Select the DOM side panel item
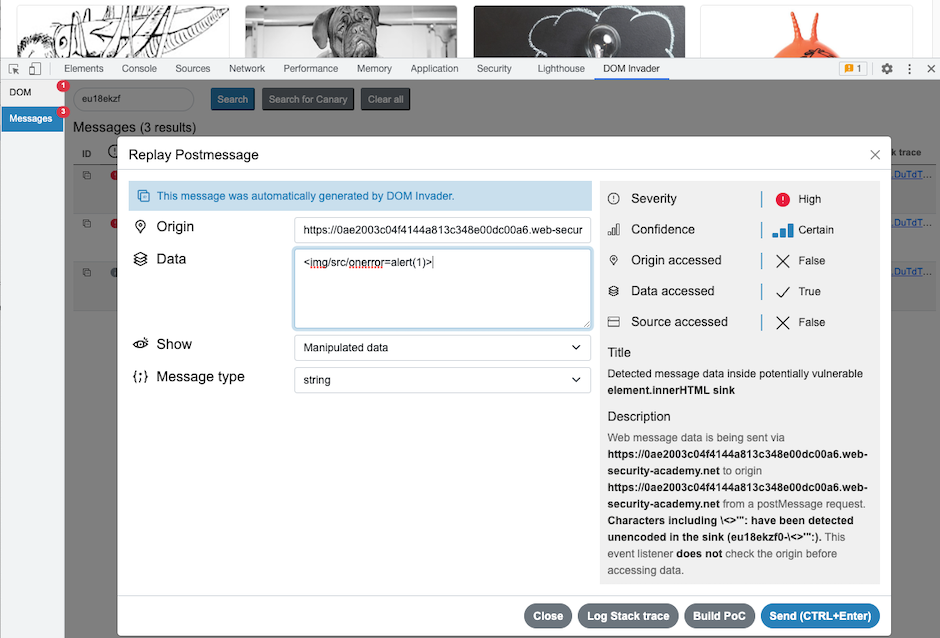Viewport: 940px width, 638px height. 21,92
